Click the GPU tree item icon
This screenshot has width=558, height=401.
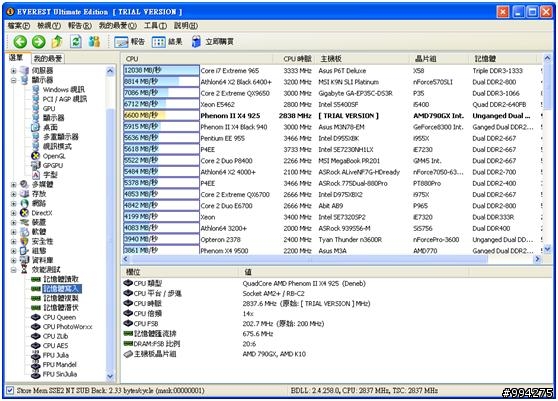35,108
